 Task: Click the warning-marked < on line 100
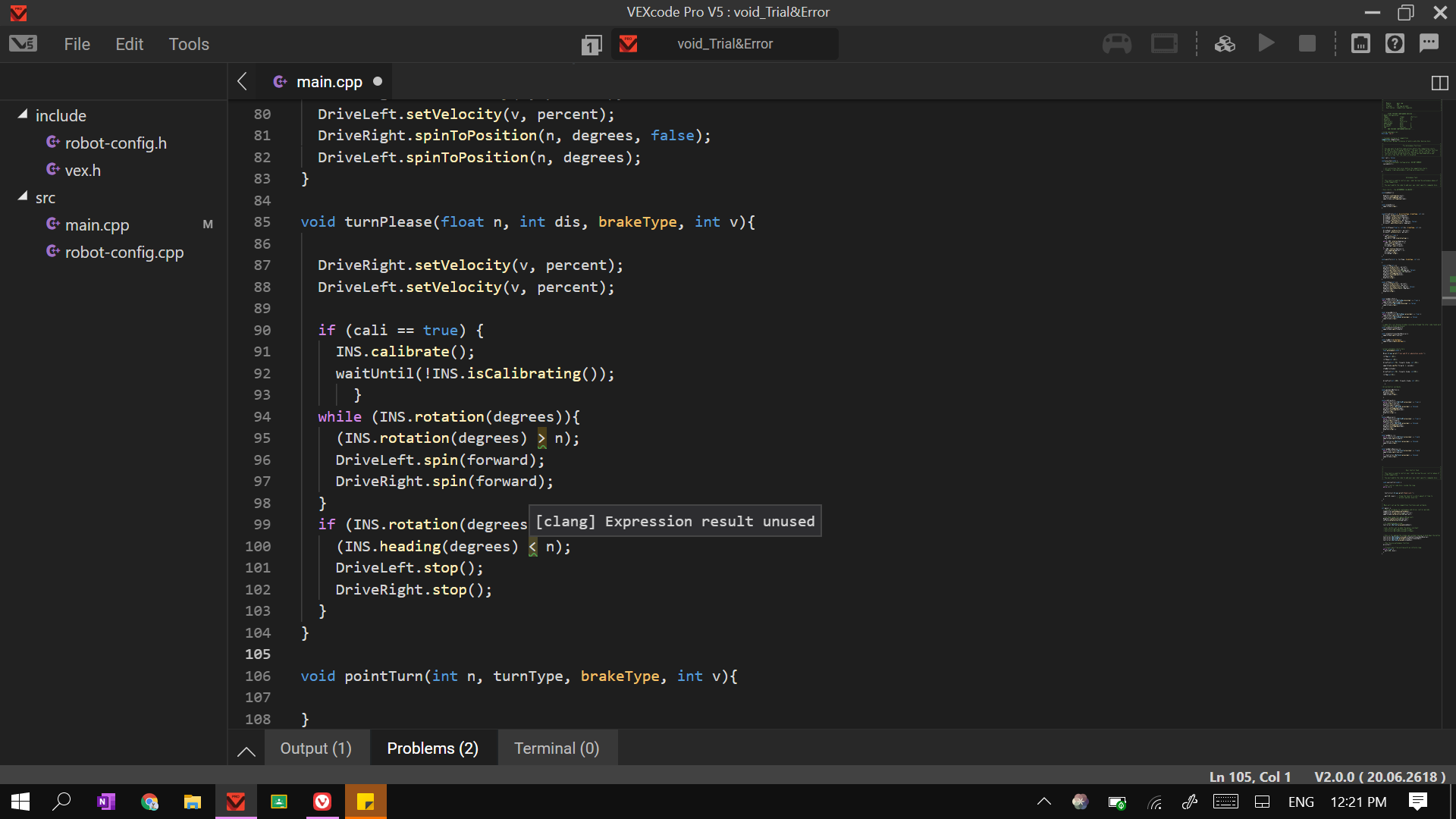532,547
